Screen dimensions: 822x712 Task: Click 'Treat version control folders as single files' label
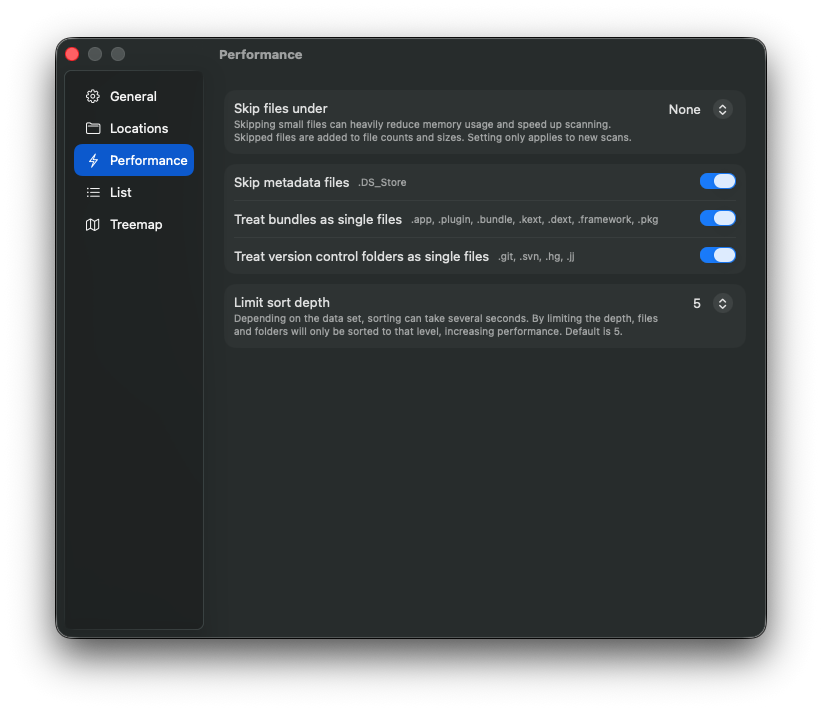coord(361,256)
